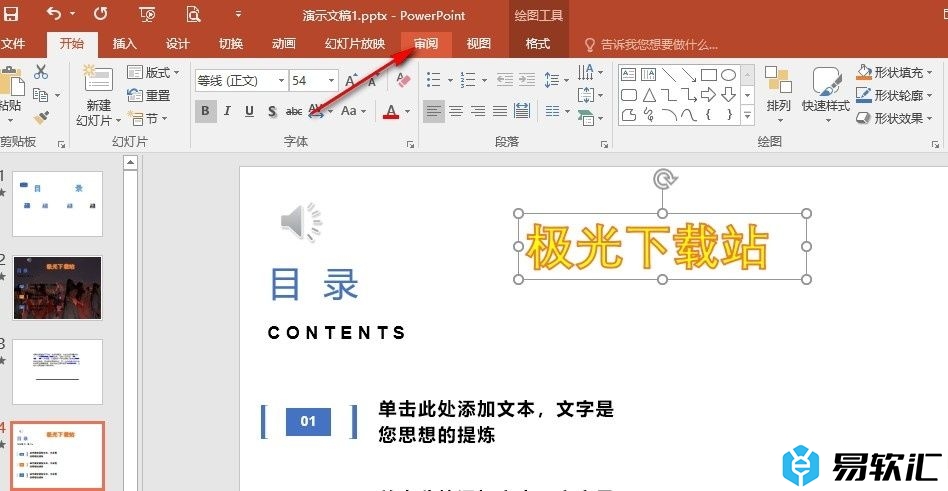948x491 pixels.
Task: Insert a text box shape
Action: [629, 75]
